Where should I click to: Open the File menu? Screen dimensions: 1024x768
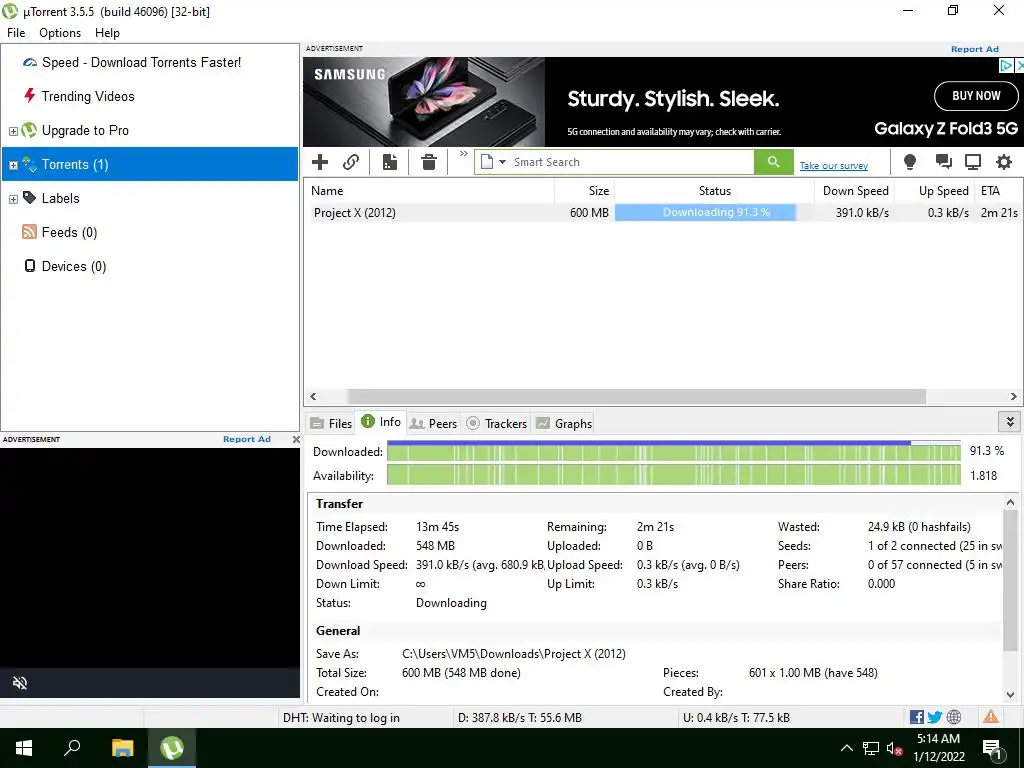click(x=16, y=33)
